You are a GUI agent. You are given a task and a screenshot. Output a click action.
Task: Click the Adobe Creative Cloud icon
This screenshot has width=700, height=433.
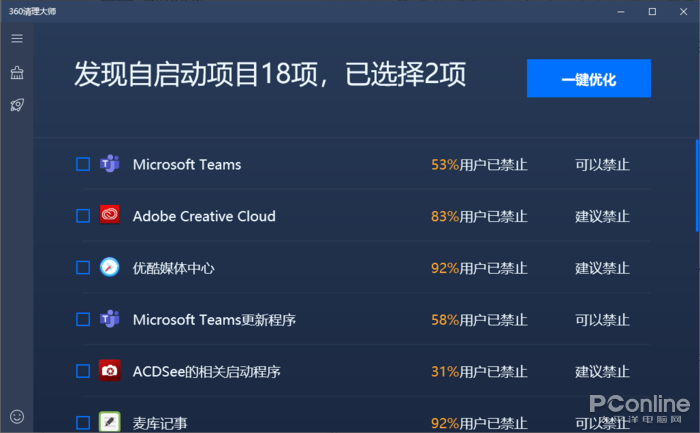[109, 216]
